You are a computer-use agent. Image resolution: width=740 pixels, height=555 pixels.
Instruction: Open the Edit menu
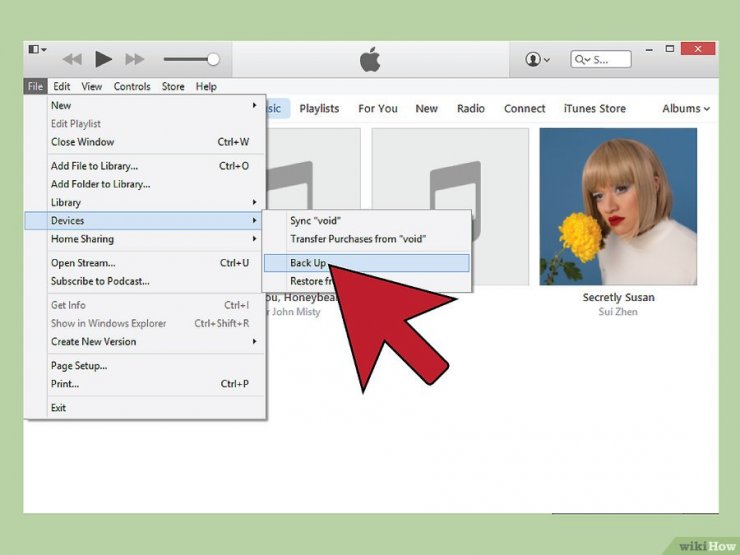[x=61, y=86]
